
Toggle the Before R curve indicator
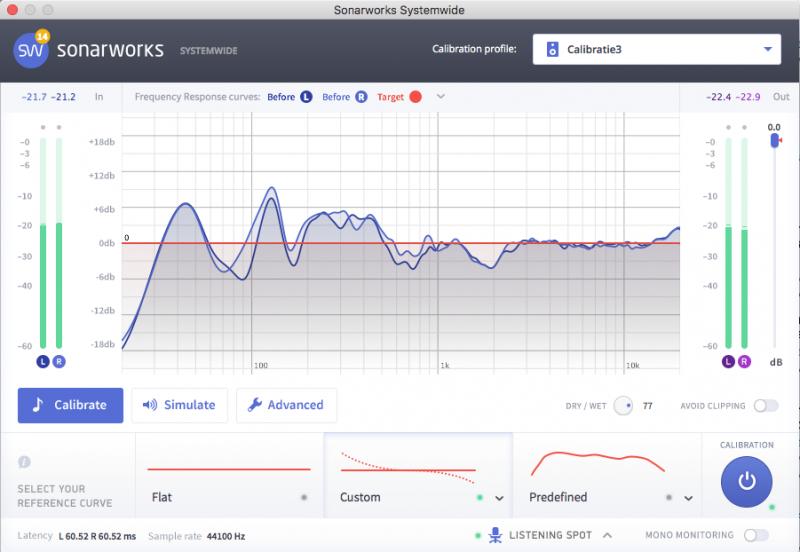click(361, 97)
